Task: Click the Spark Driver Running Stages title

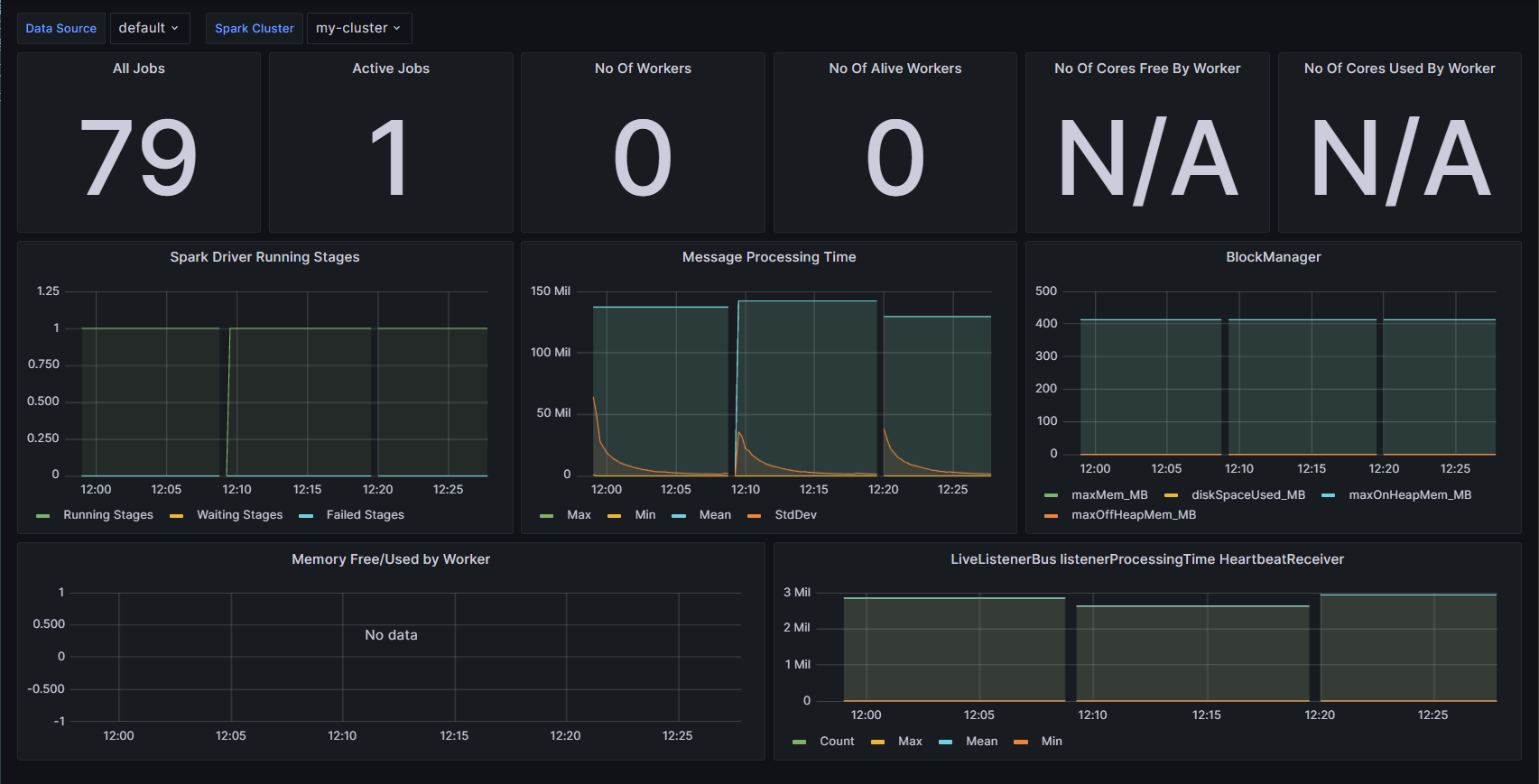Action: 264,257
